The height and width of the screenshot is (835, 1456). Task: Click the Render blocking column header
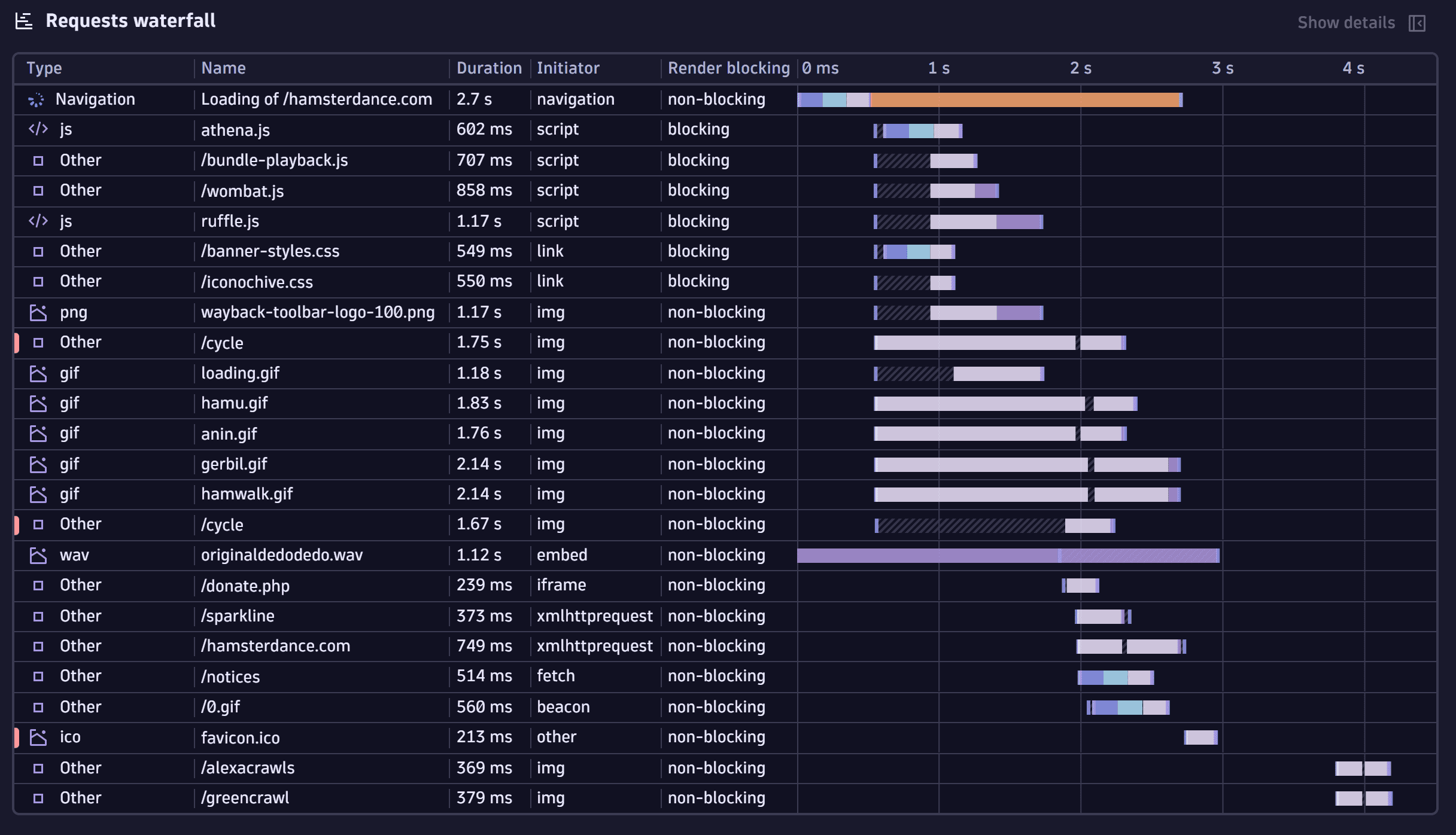point(728,68)
